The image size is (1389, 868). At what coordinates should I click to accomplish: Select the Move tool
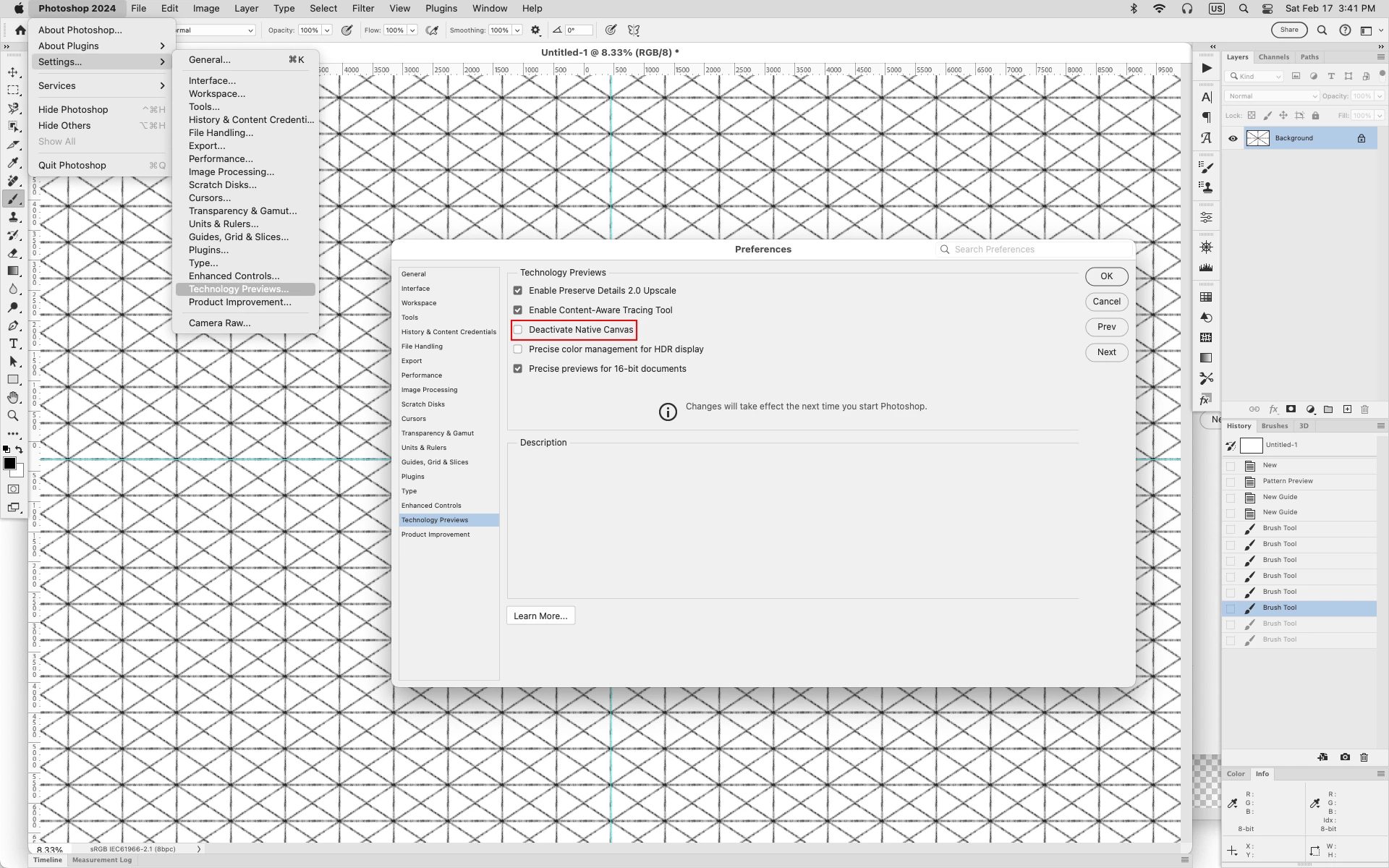[x=13, y=72]
